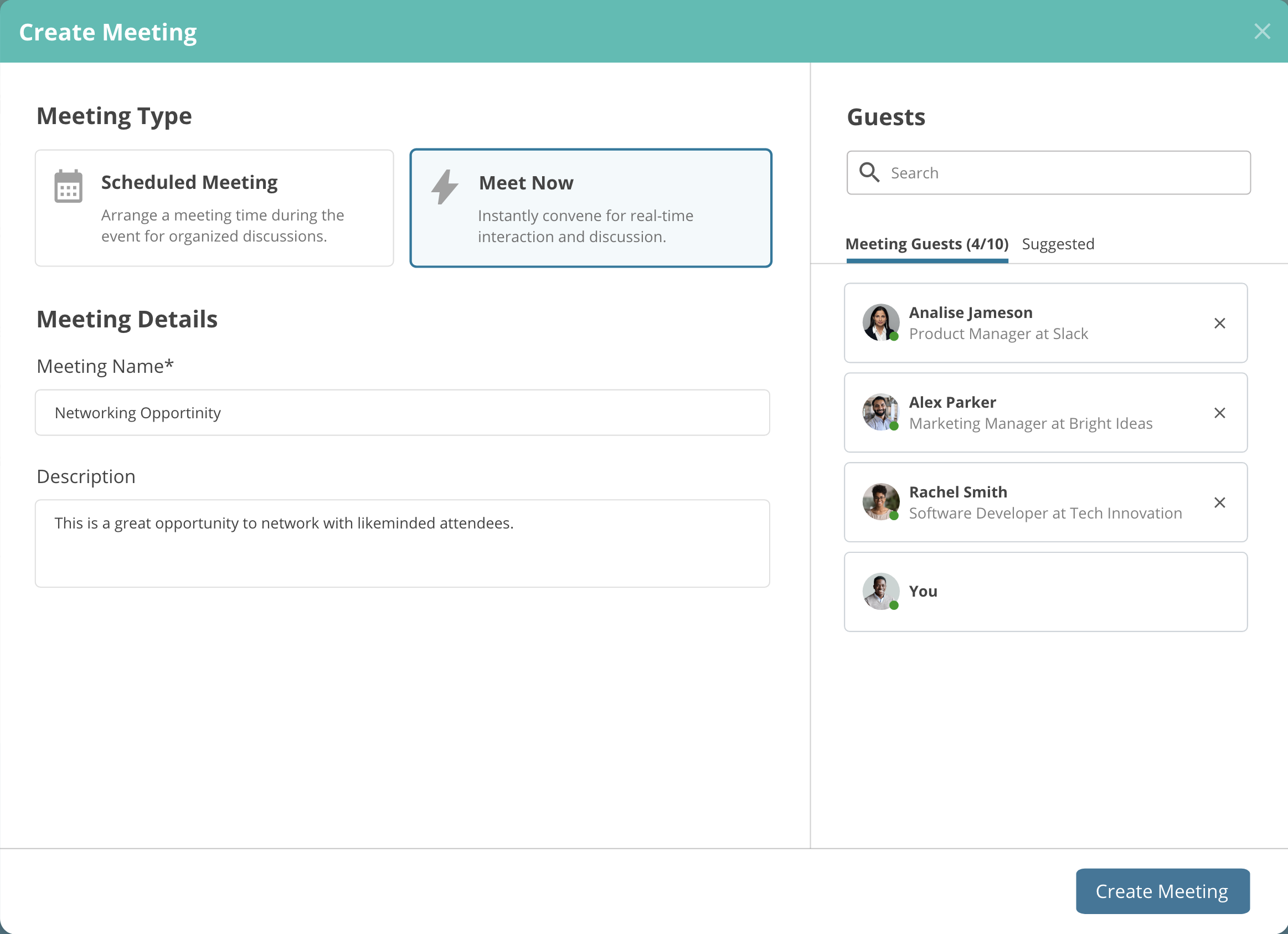Click the calendar icon in Scheduled Meeting
The height and width of the screenshot is (934, 1288).
coord(68,186)
